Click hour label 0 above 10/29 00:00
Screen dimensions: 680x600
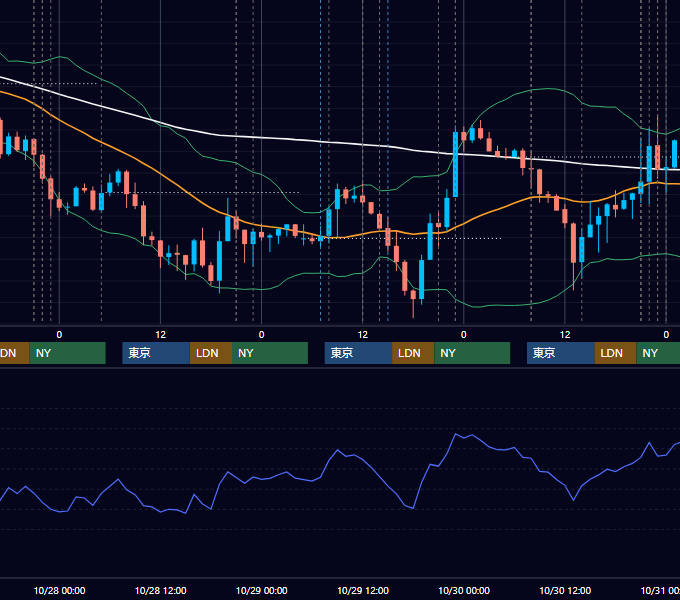point(262,335)
